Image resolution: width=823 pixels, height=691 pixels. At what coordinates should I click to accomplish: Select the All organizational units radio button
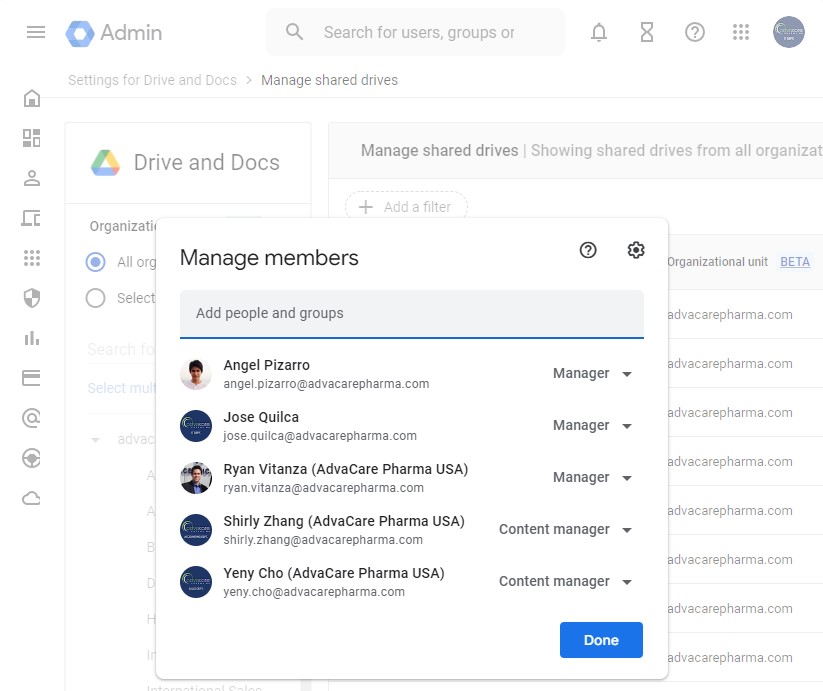point(96,262)
